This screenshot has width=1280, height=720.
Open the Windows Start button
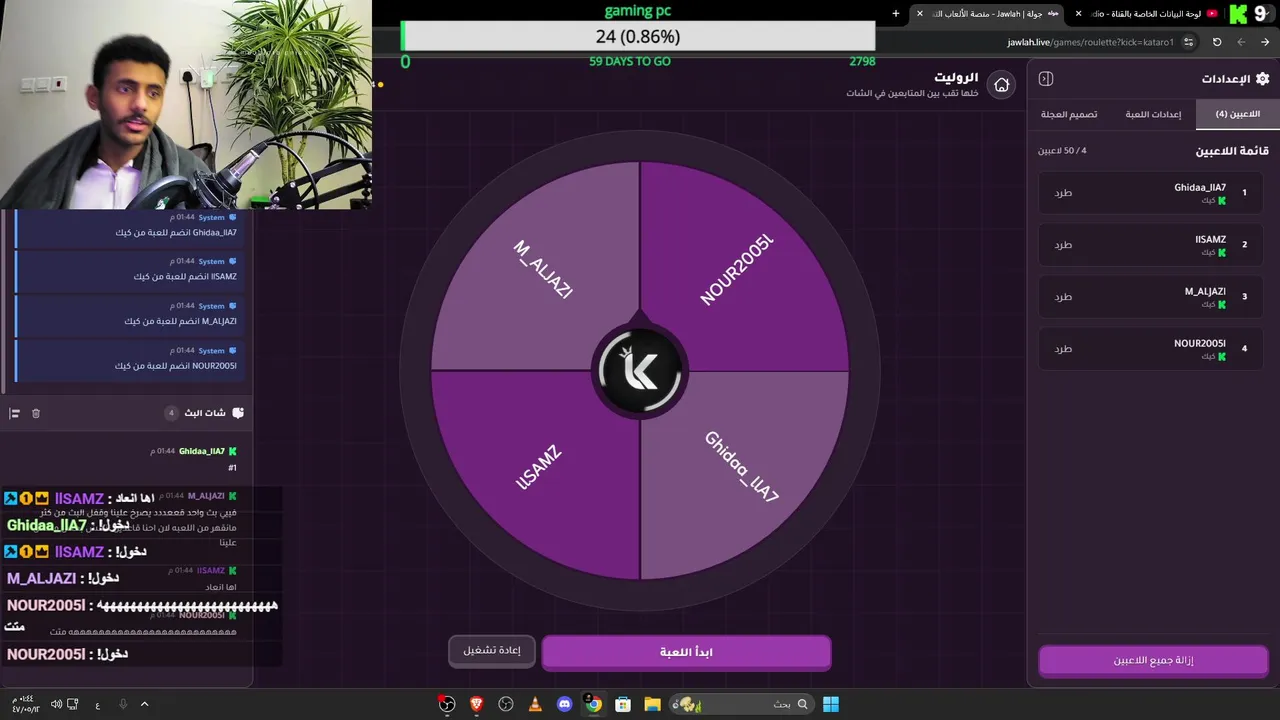coord(831,704)
